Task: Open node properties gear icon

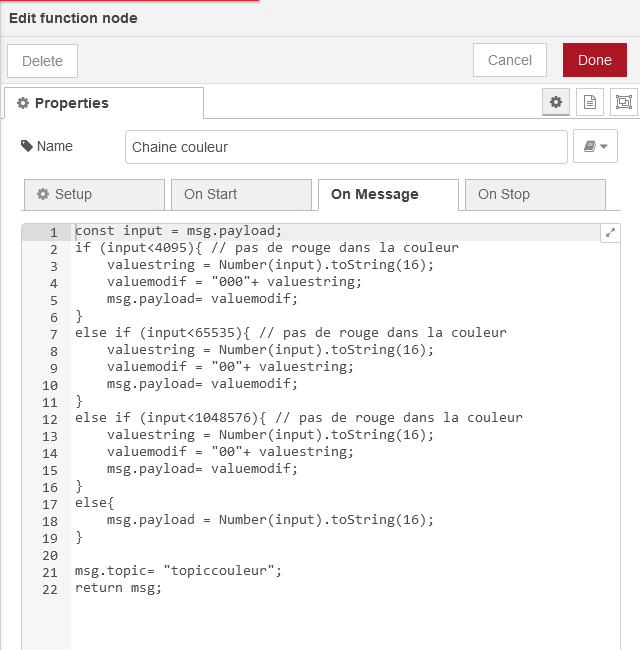Action: pos(555,102)
